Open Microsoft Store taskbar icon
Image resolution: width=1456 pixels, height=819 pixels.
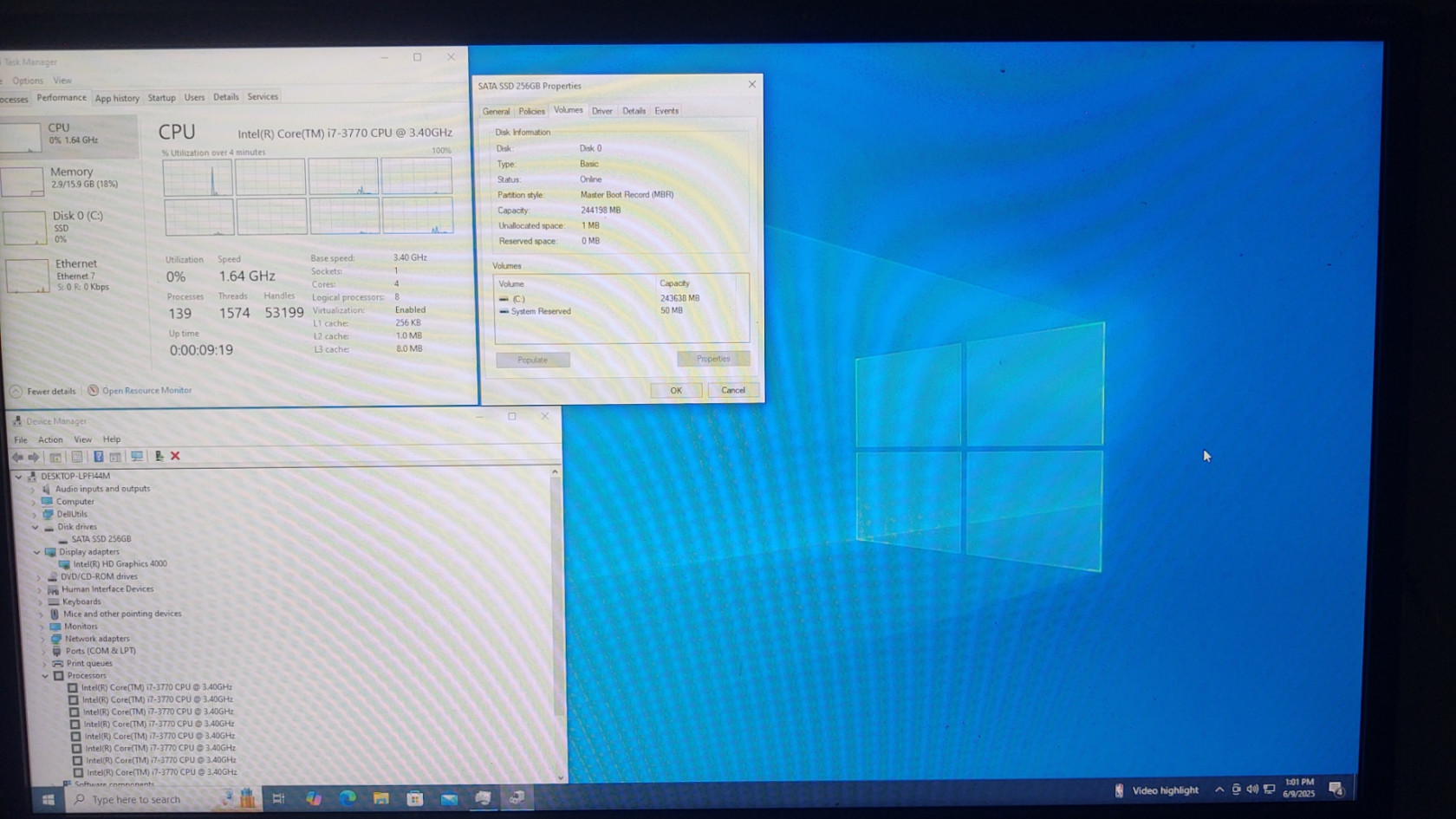[415, 798]
